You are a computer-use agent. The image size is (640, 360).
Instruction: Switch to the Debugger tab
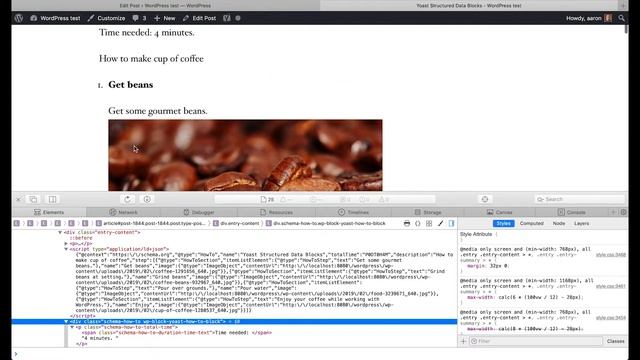coord(199,212)
